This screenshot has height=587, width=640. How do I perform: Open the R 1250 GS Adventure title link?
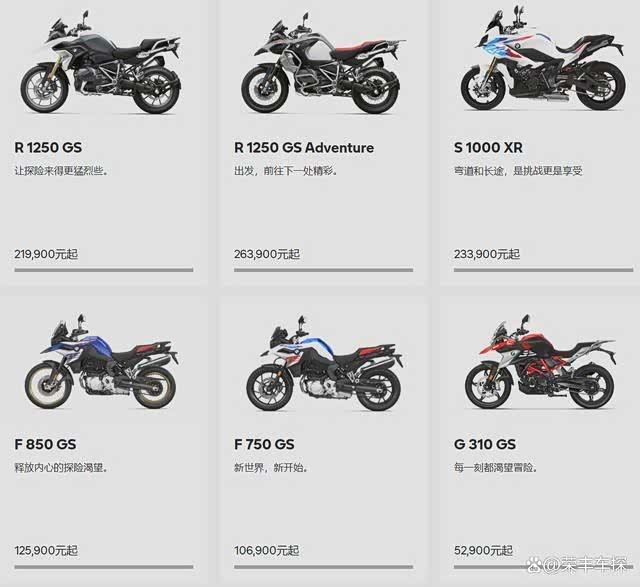click(x=304, y=147)
